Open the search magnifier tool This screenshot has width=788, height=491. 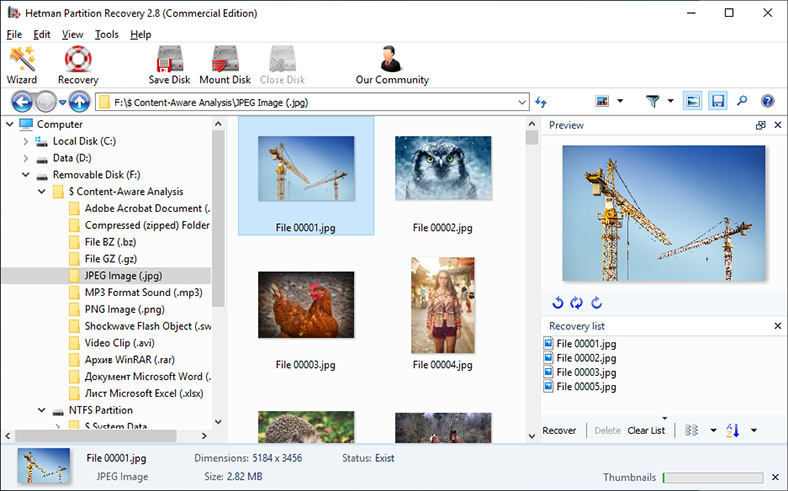pyautogui.click(x=742, y=101)
